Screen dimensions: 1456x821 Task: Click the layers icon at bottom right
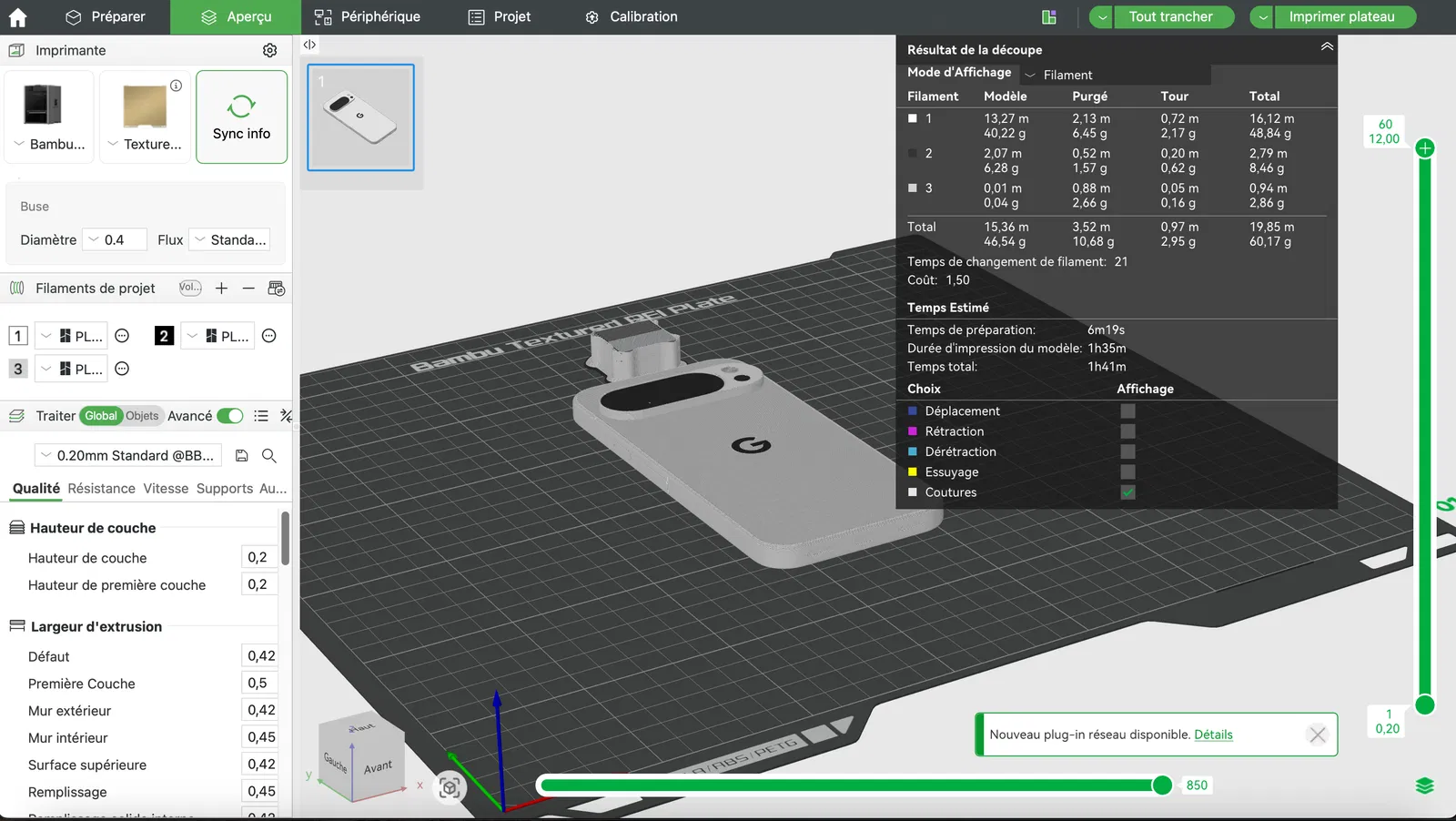1425,786
